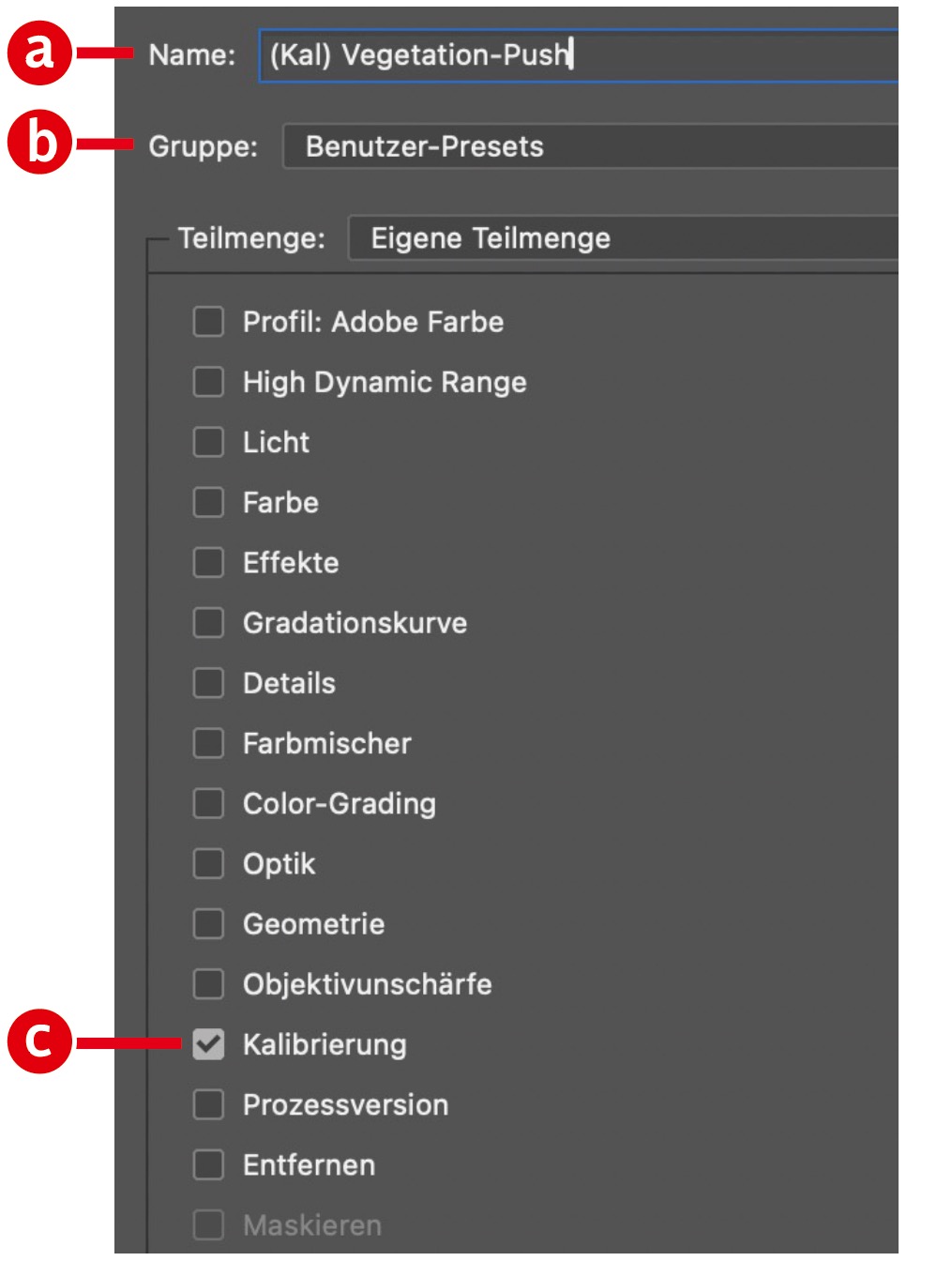Open the Gruppe dropdown Benutzer-Presets

point(590,146)
